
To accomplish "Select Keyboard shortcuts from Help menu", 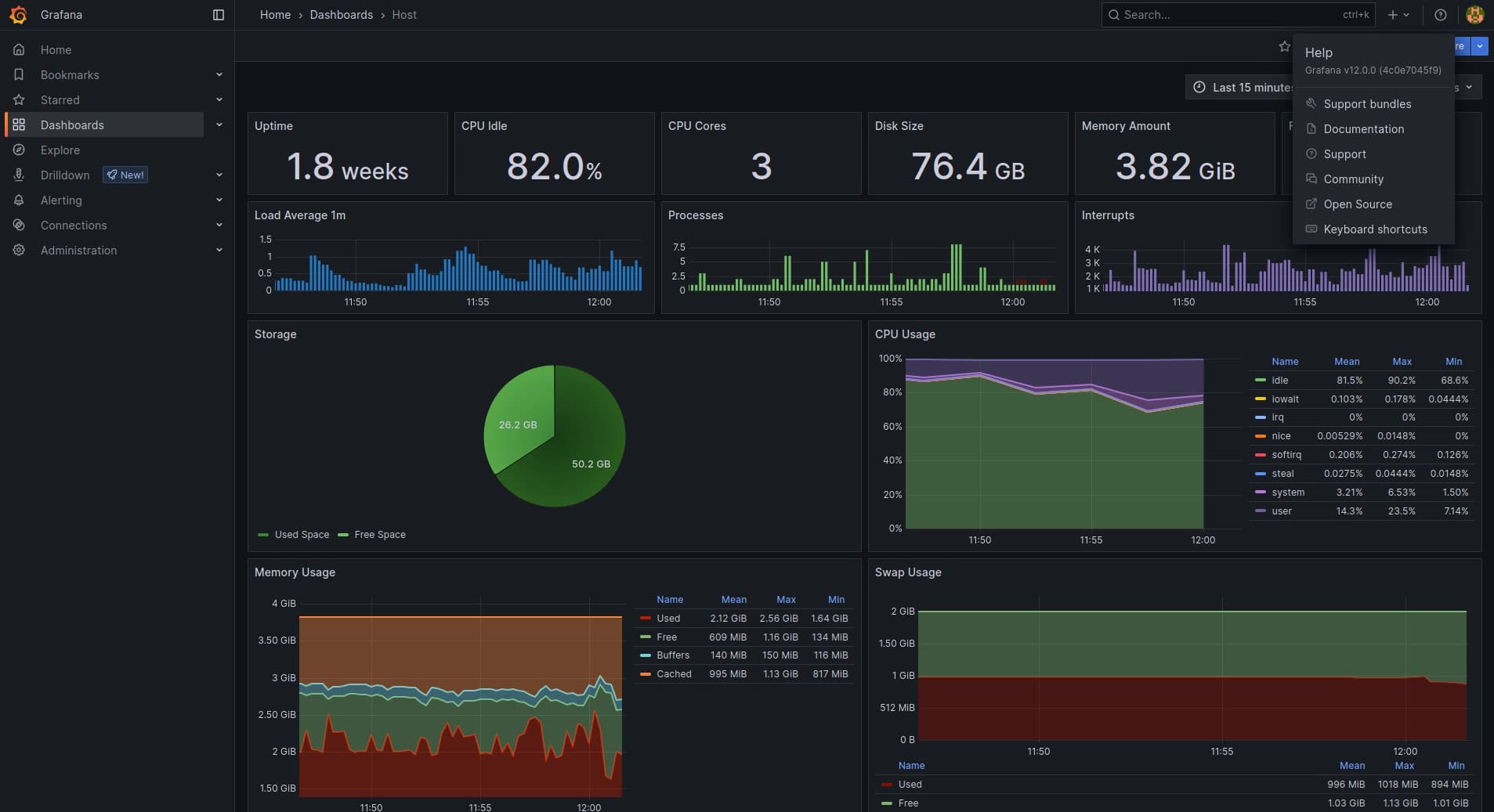I will (x=1375, y=229).
